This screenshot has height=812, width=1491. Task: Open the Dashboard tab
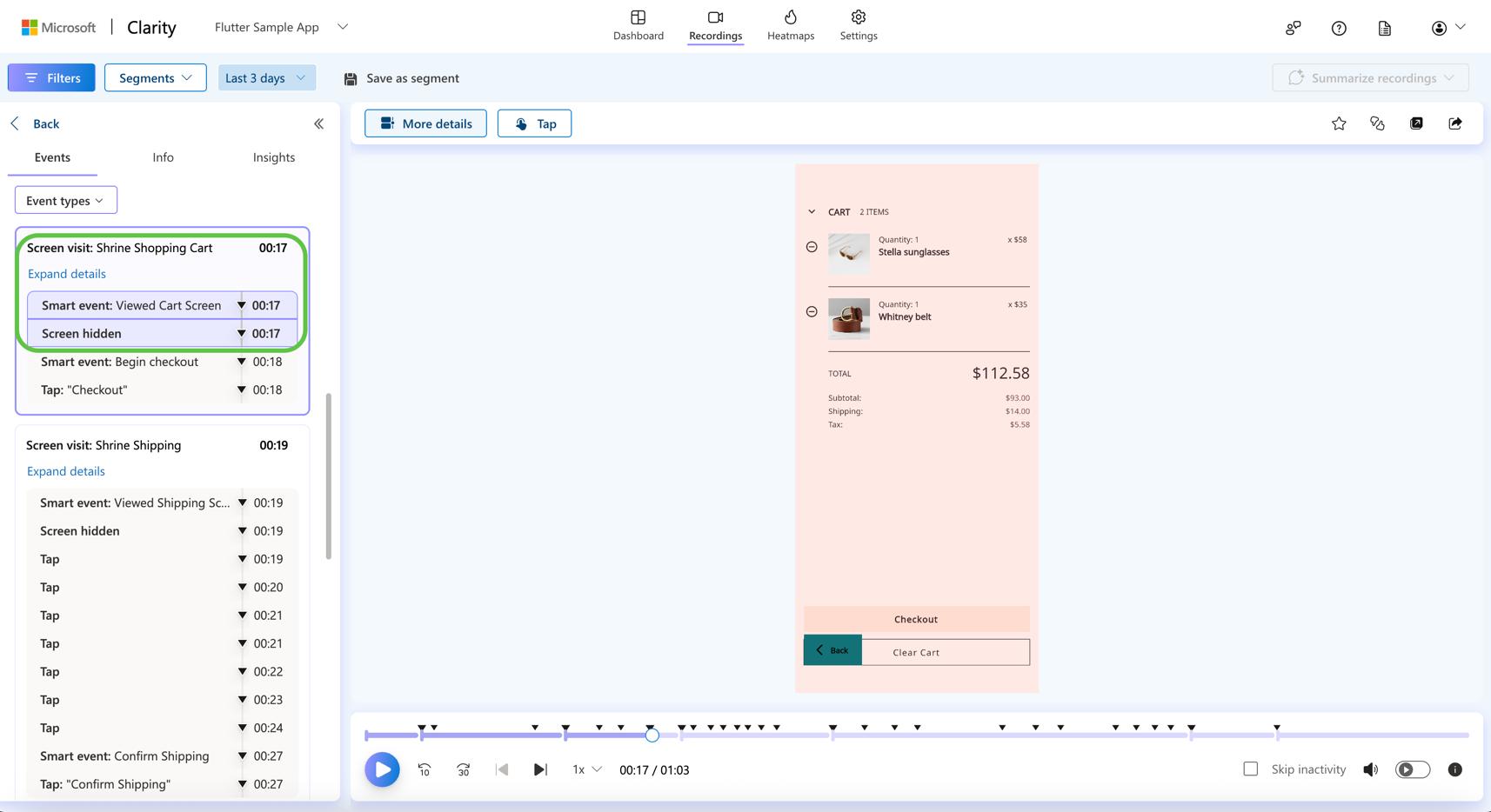638,26
